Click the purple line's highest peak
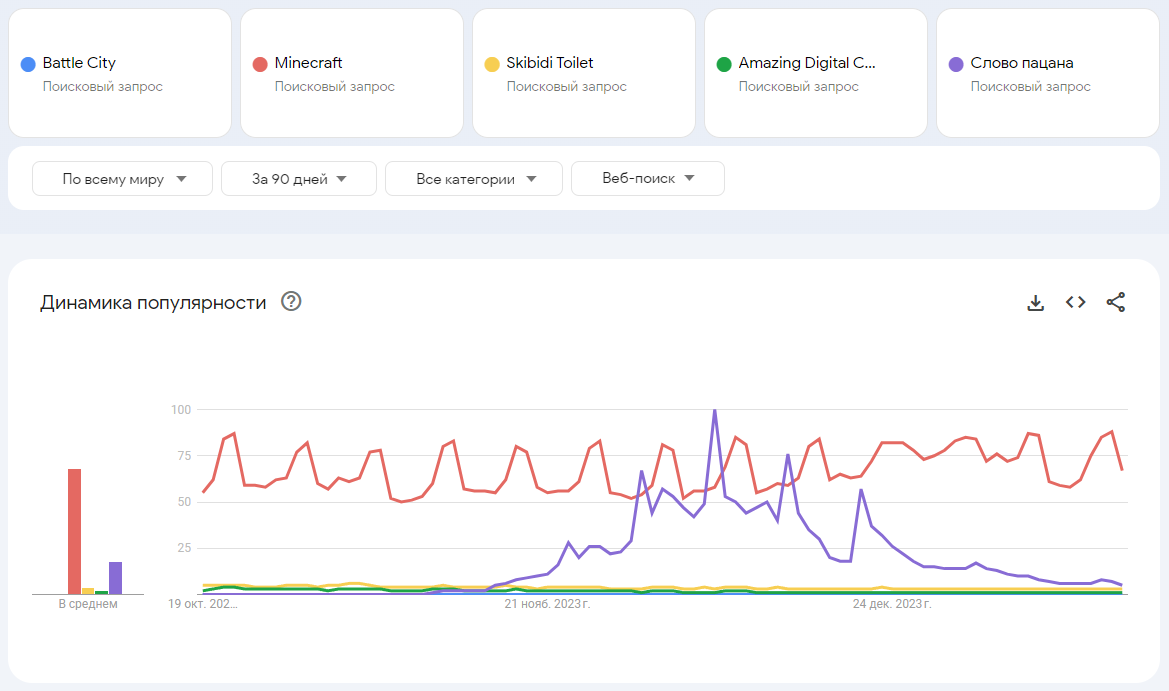 (x=714, y=411)
